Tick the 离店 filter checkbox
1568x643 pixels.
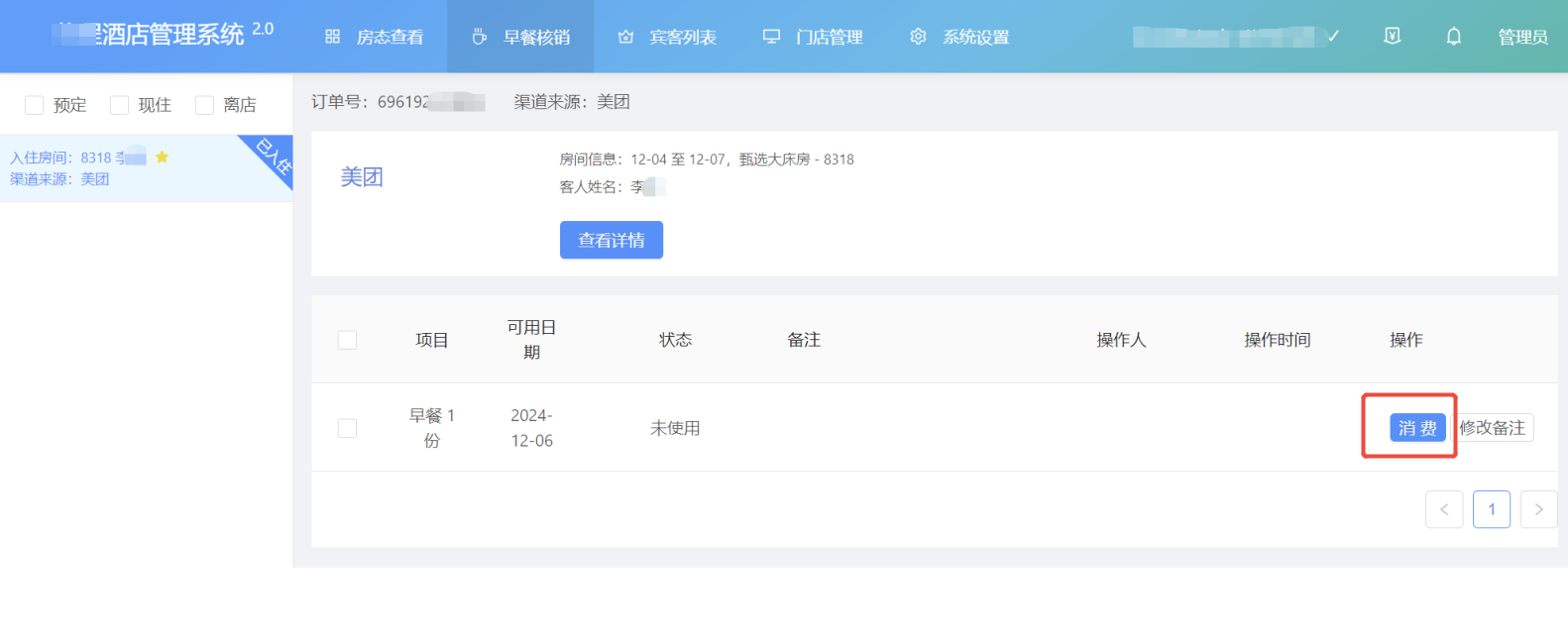(205, 105)
